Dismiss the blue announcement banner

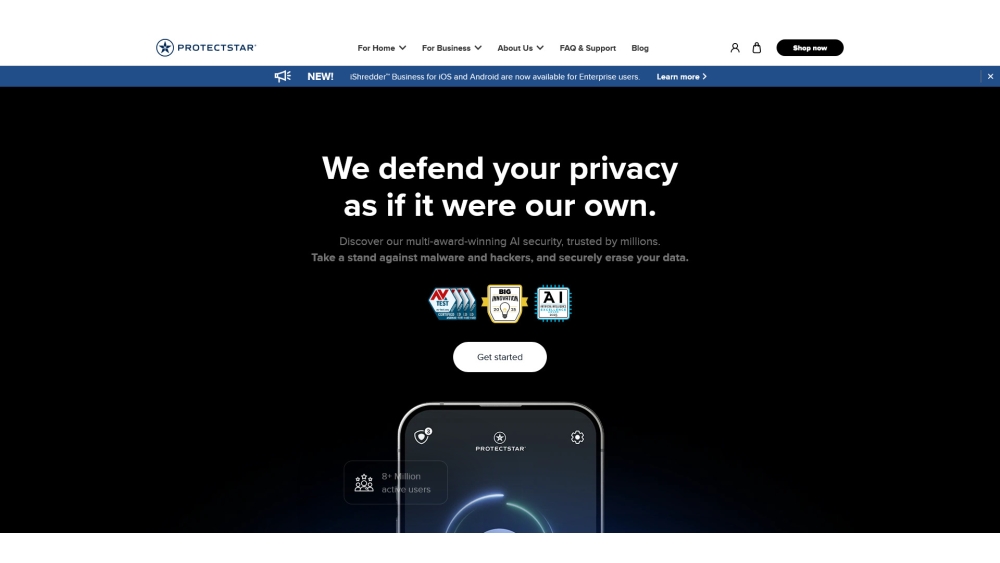click(x=990, y=77)
